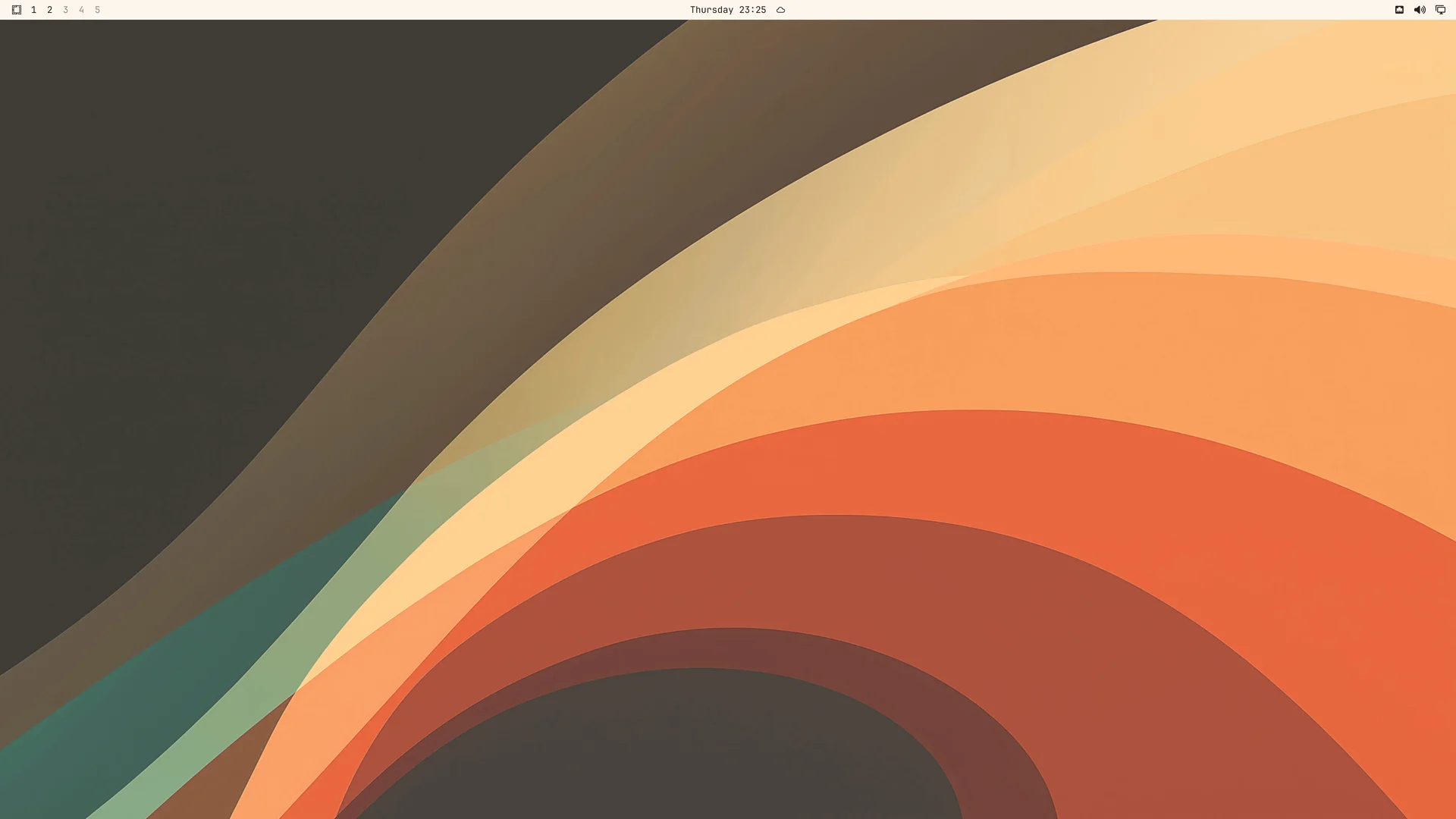Click the cloud weather icon beside clock
This screenshot has height=819, width=1456.
[780, 10]
